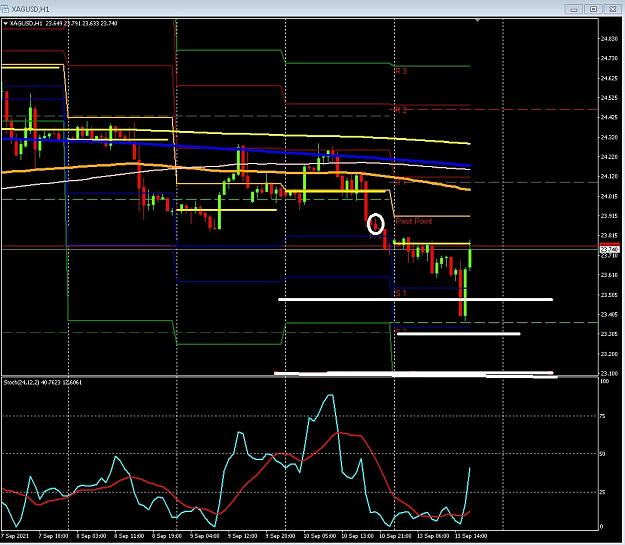This screenshot has width=625, height=545.
Task: Click the Stoch(24,12,2) indicator label
Action: pos(43,382)
